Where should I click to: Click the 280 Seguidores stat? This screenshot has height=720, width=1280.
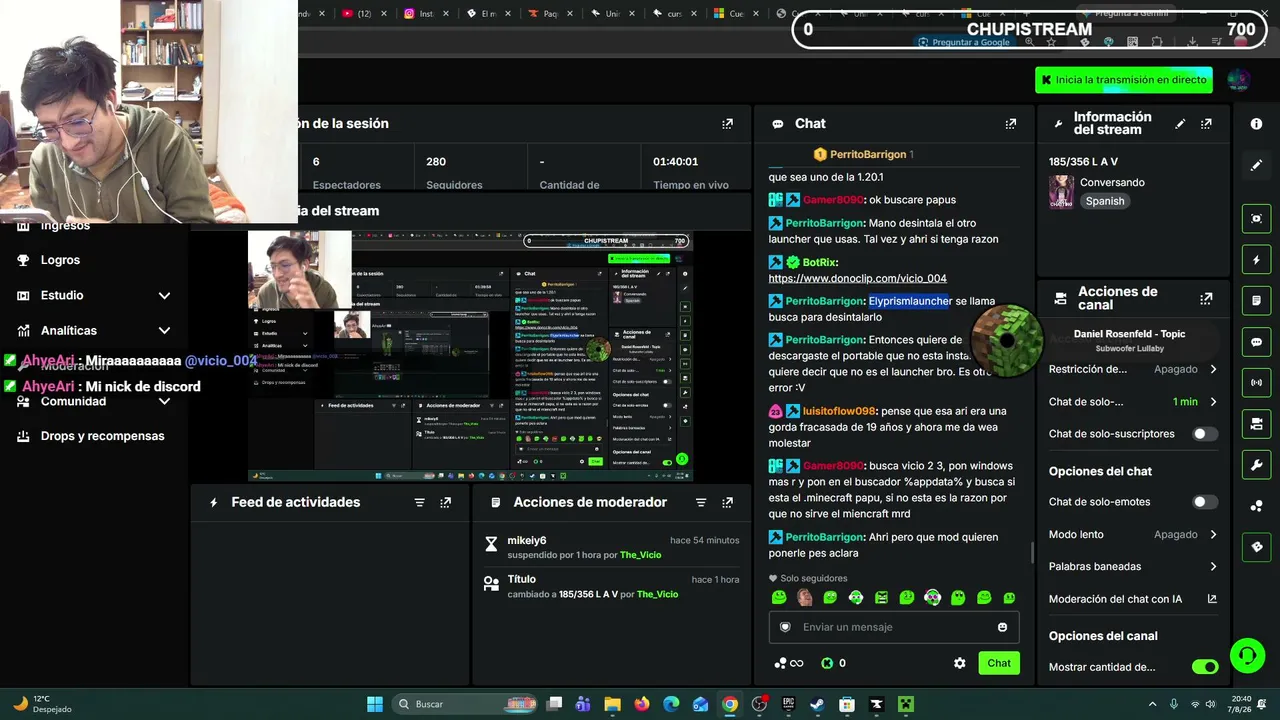tap(436, 161)
